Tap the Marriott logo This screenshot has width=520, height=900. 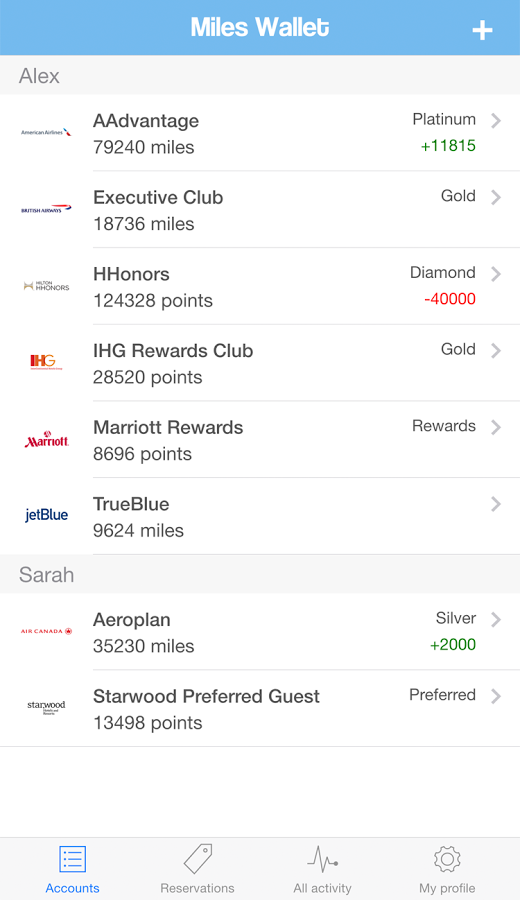click(x=46, y=439)
